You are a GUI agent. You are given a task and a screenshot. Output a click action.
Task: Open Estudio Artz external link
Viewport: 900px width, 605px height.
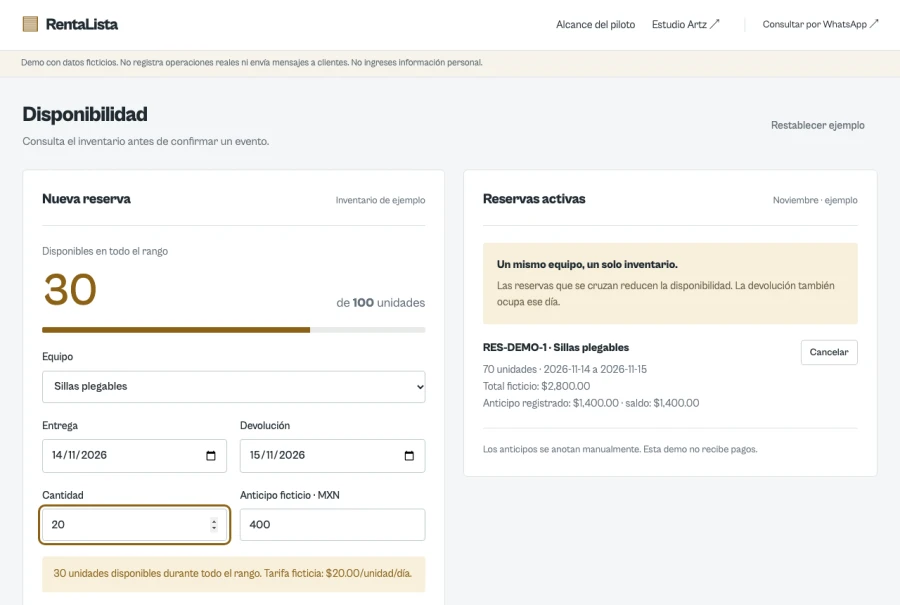[x=685, y=25]
